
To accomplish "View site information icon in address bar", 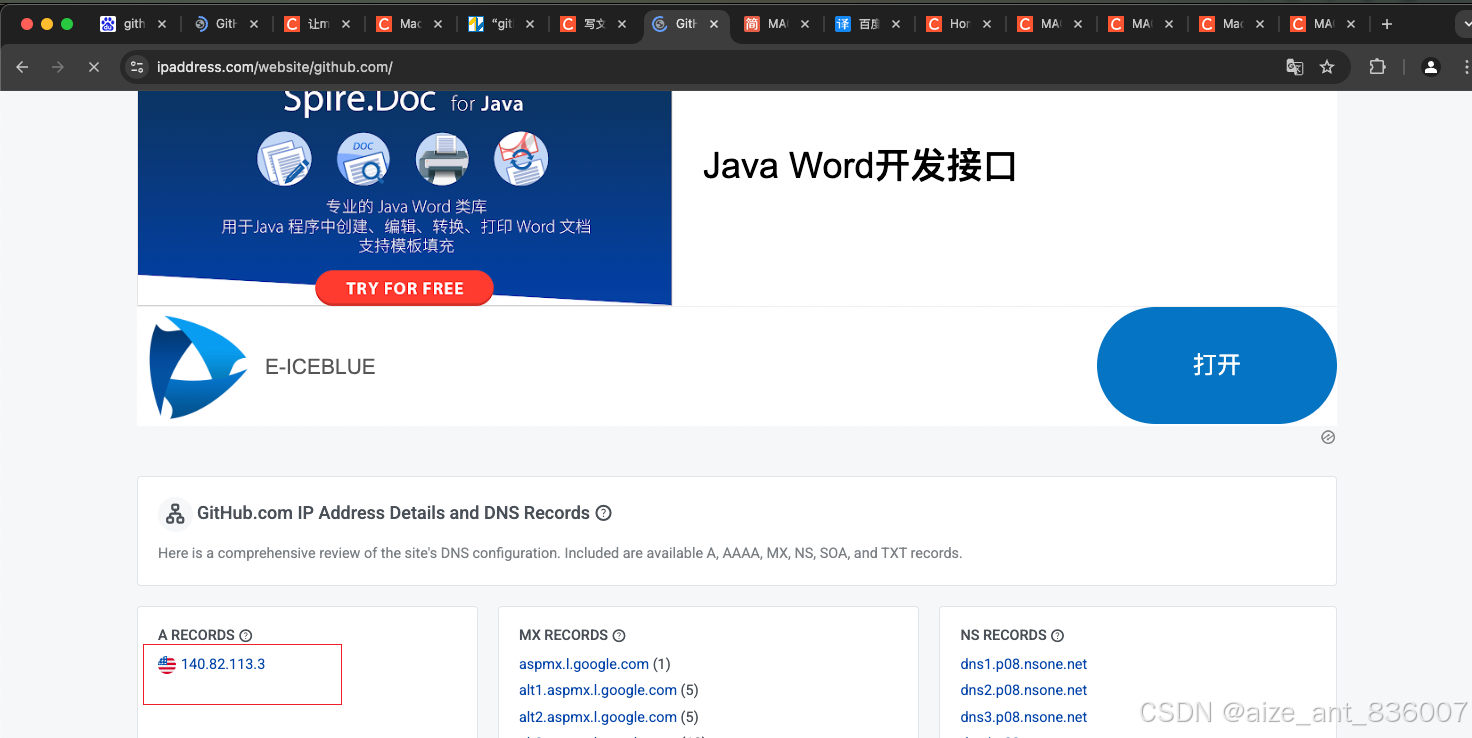I will (138, 67).
